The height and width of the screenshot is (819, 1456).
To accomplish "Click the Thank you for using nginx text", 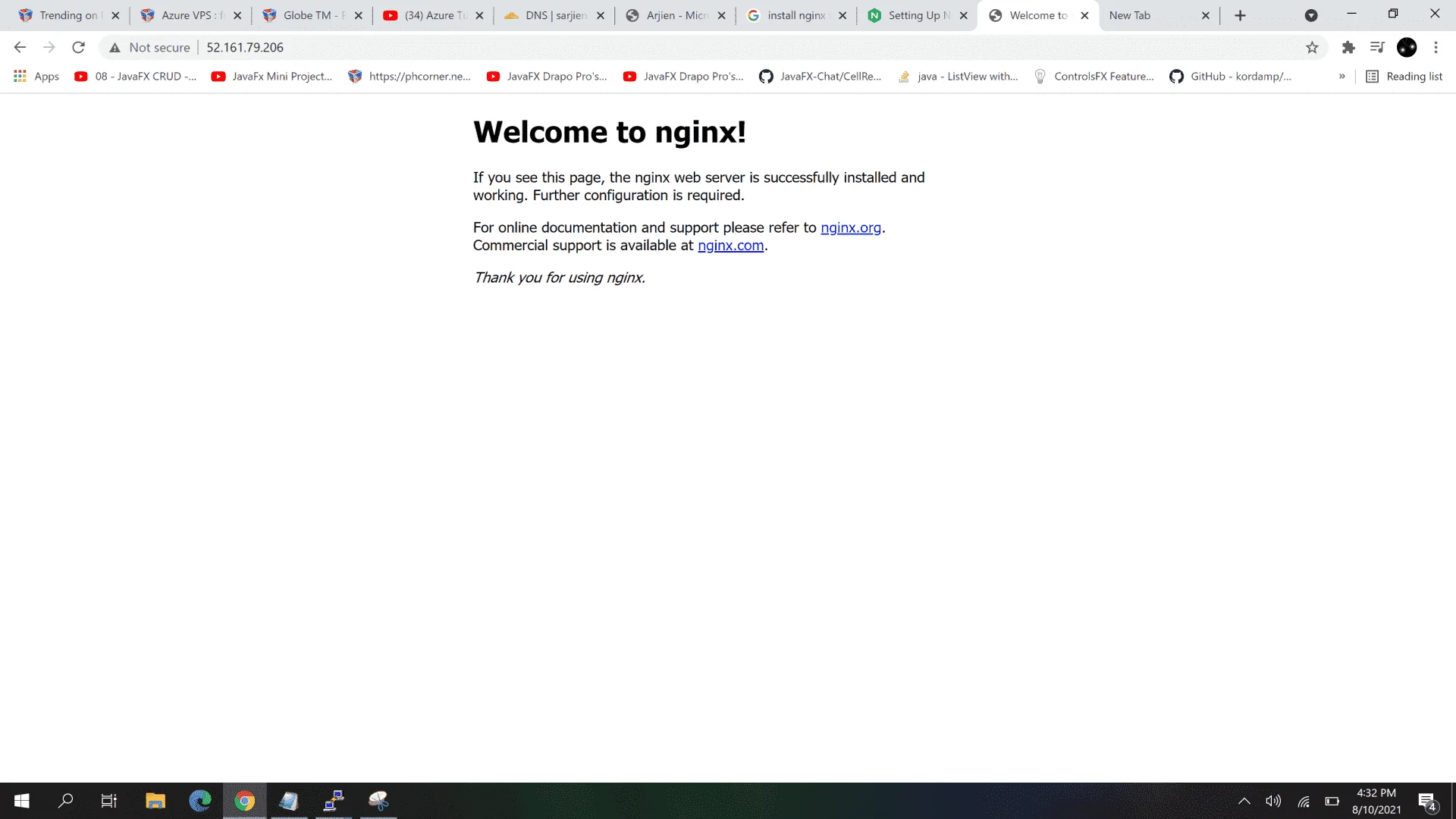I will click(559, 278).
